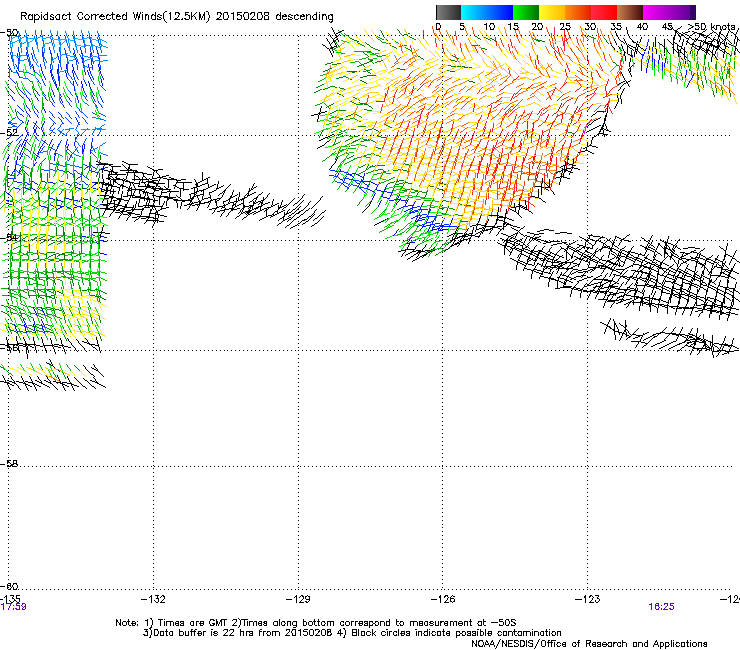Screen dimensions: 740x650
Task: Select the yellow 20–25 knots legend segment
Action: pyautogui.click(x=552, y=12)
